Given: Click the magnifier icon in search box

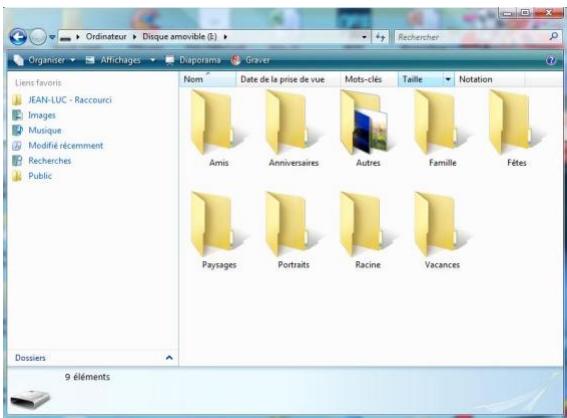Looking at the screenshot, I should pos(554,36).
